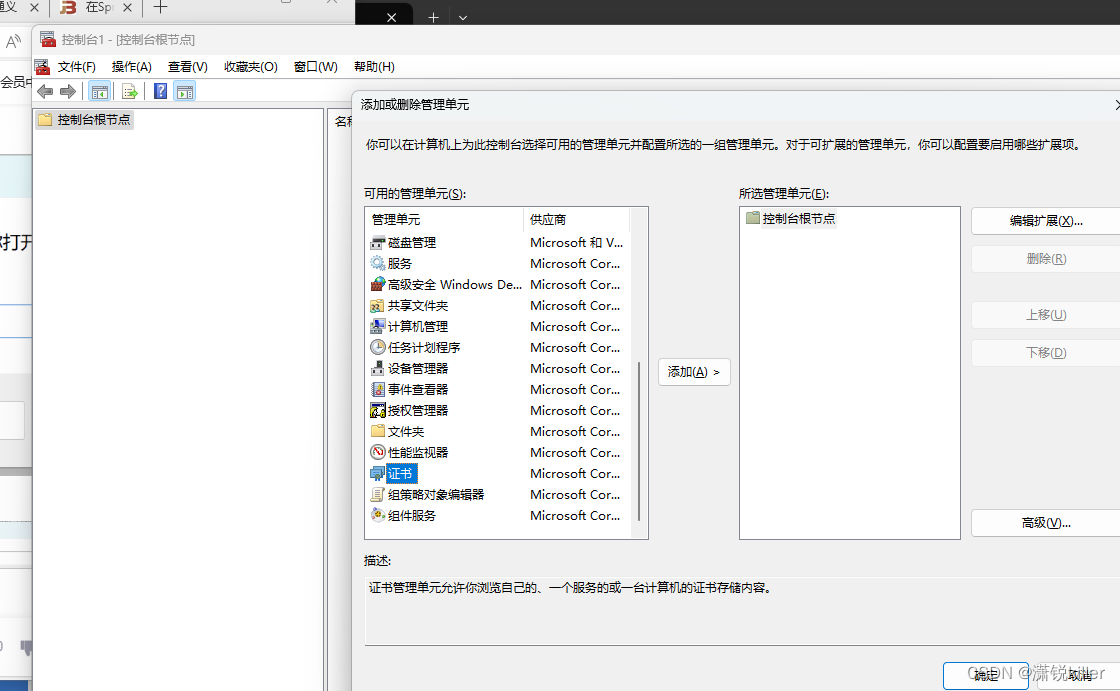Viewport: 1120px width, 691px height.
Task: Click the 高级安全 Windows Defender firewall icon
Action: click(377, 284)
